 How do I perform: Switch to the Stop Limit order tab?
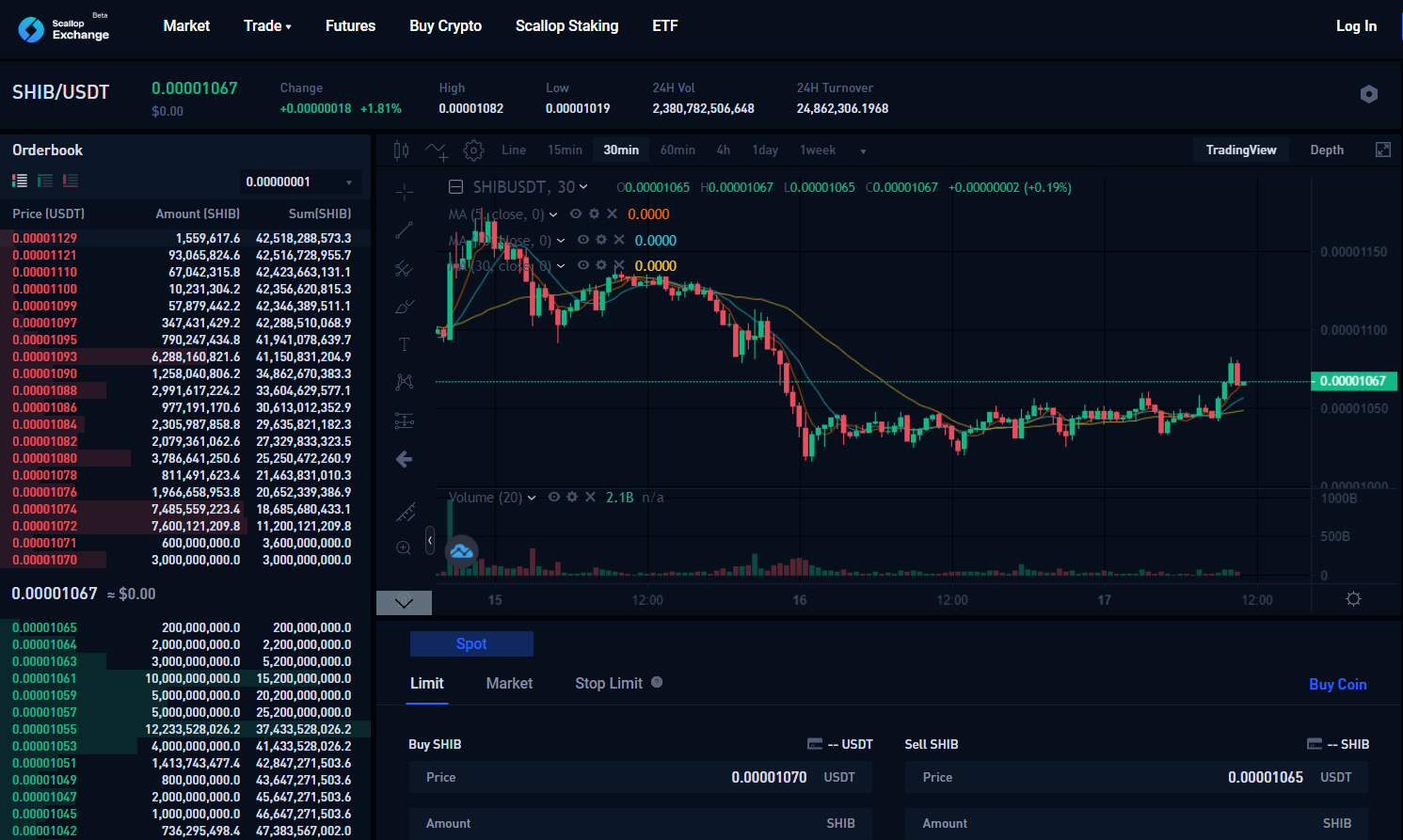(x=609, y=684)
